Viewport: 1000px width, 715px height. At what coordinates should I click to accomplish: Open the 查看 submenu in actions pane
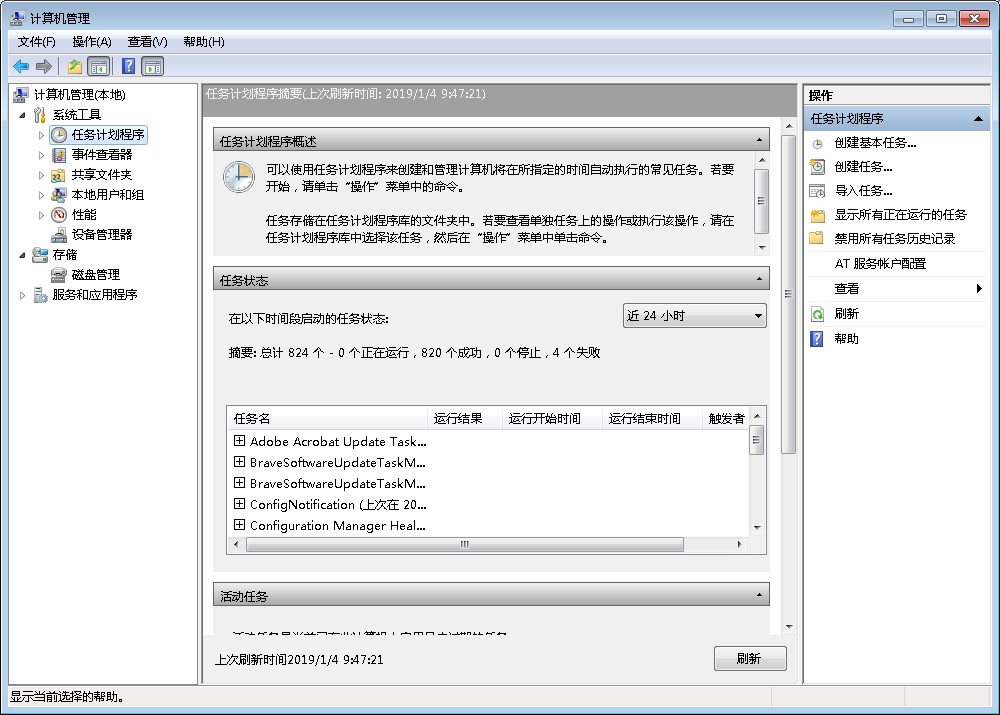pos(897,289)
